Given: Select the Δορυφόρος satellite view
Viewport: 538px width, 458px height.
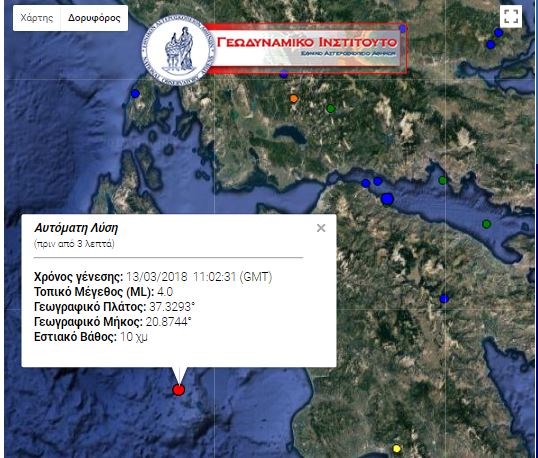Looking at the screenshot, I should [94, 18].
